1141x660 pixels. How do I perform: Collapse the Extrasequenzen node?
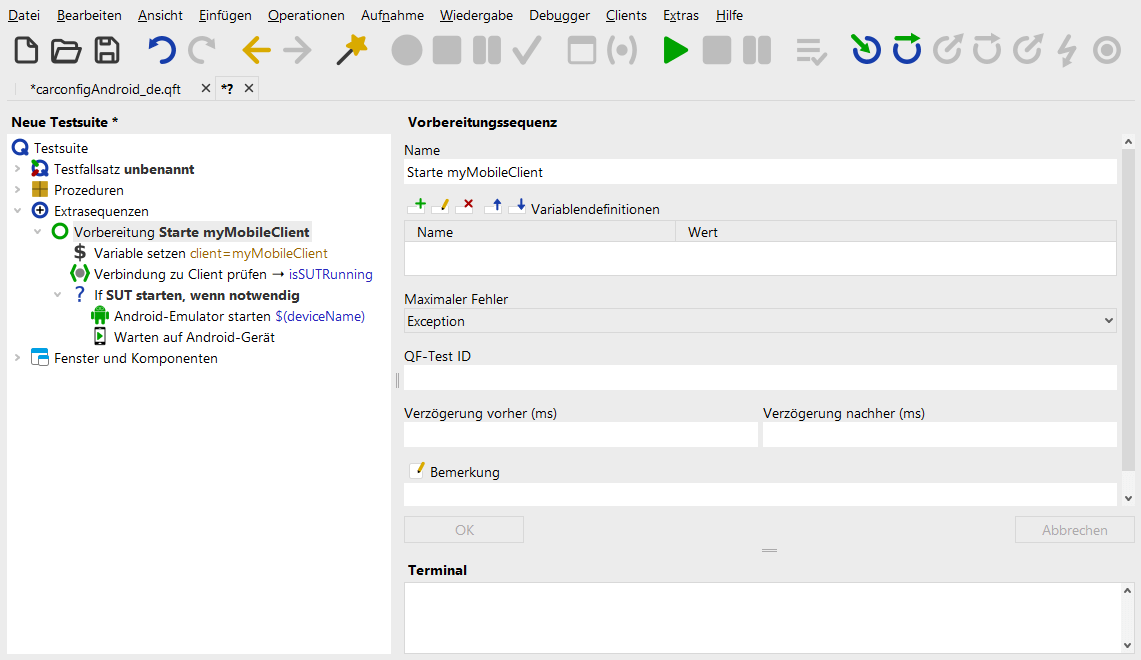tap(17, 211)
